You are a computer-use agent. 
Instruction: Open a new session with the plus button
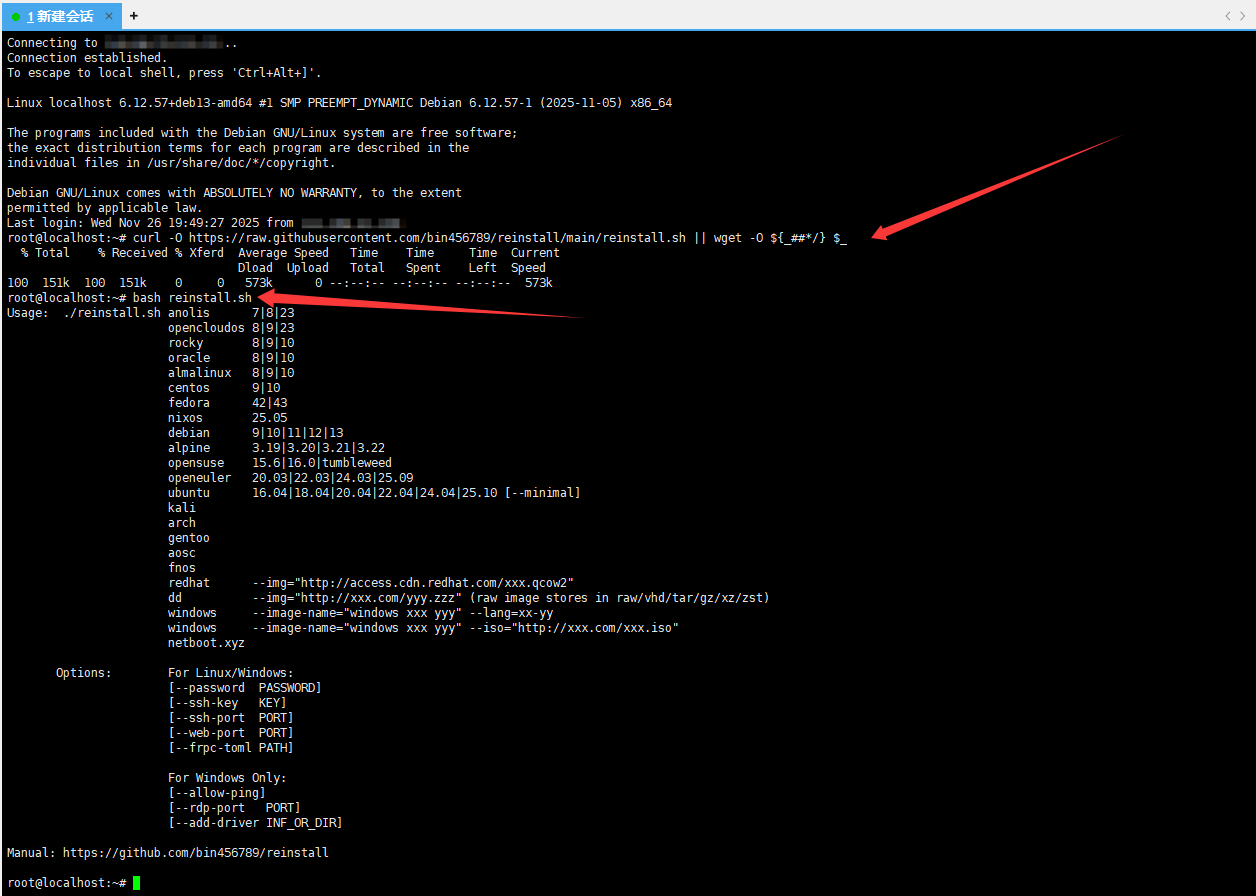coord(134,16)
